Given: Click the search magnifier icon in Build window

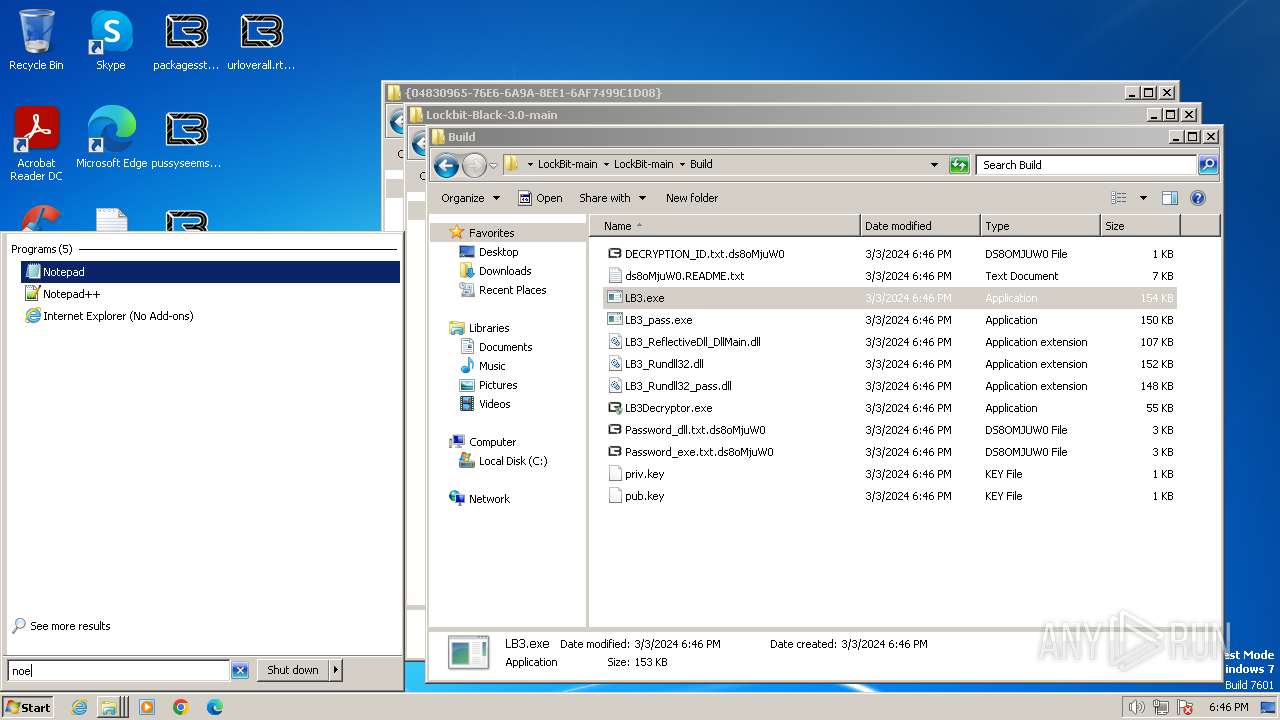Looking at the screenshot, I should 1208,165.
